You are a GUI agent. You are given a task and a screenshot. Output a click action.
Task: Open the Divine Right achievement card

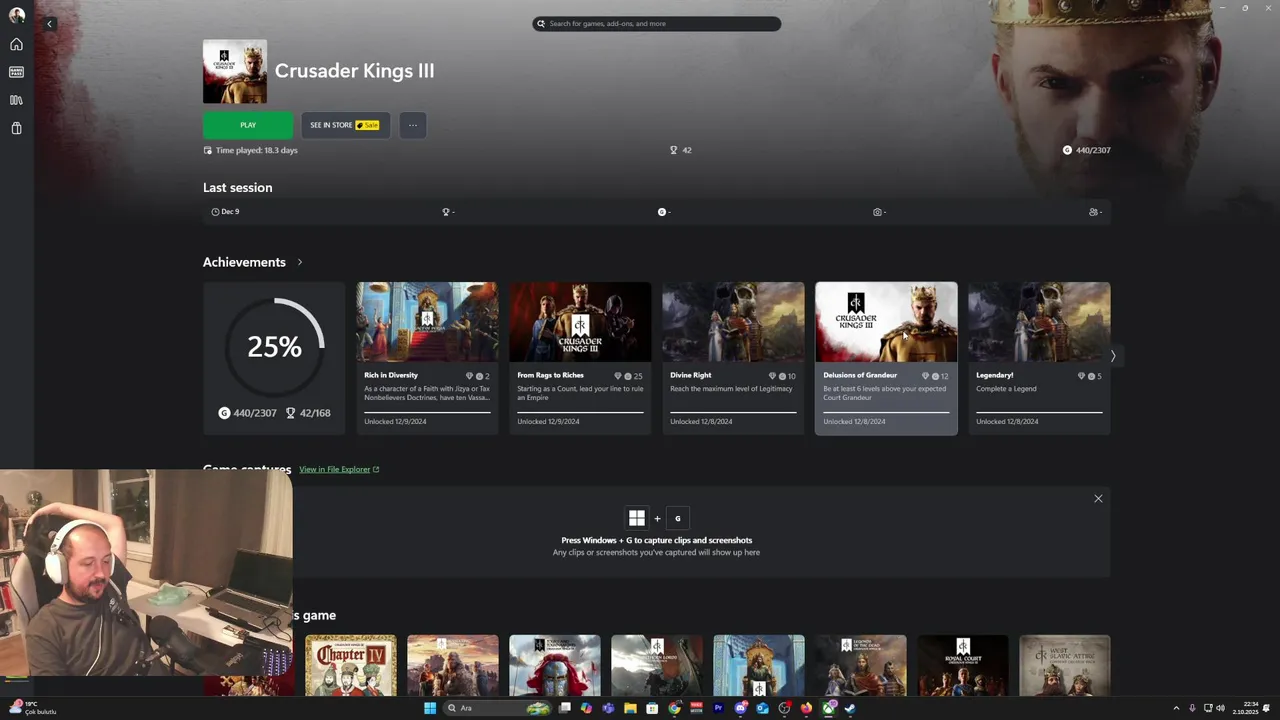pyautogui.click(x=733, y=358)
